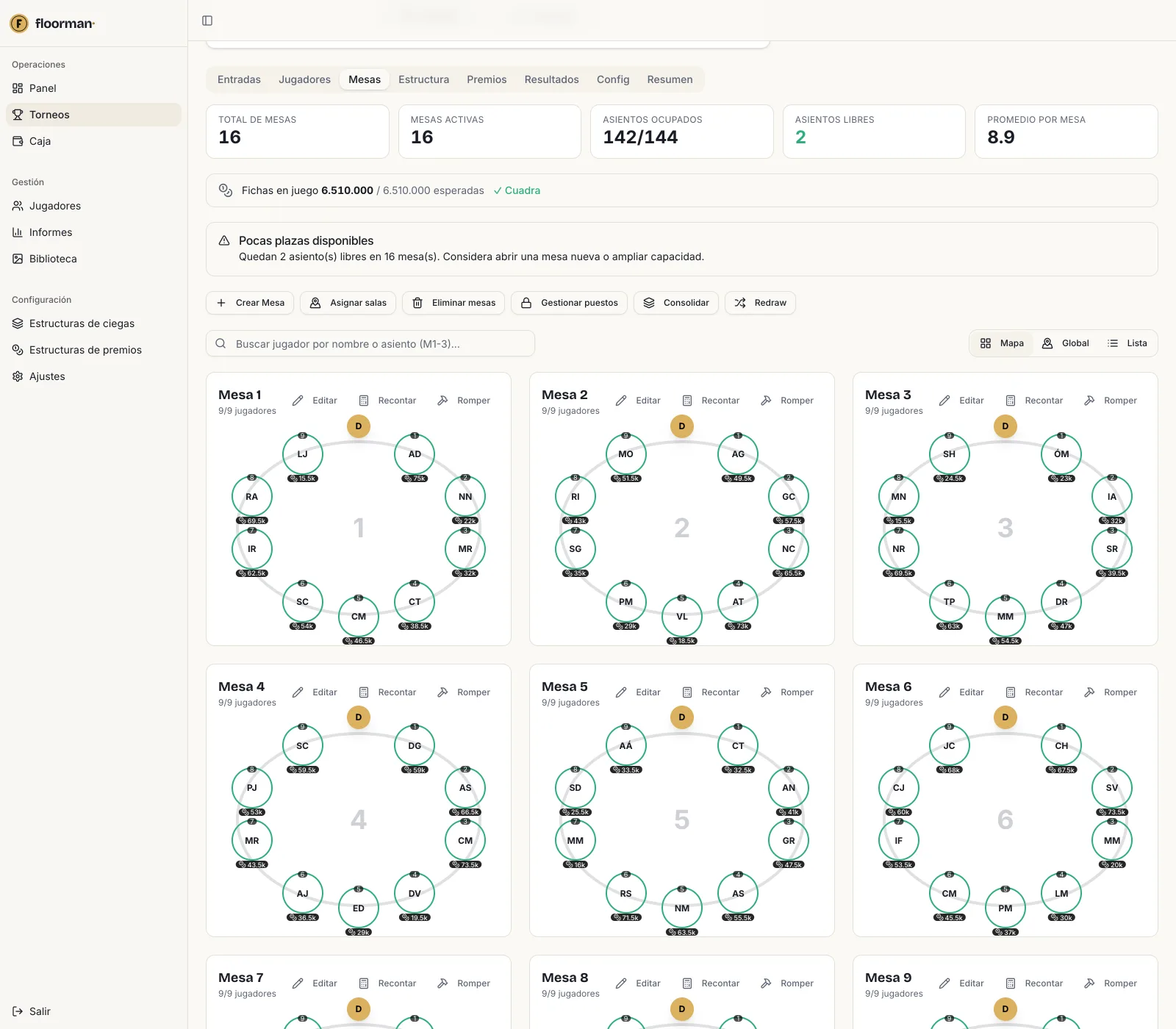Open the Resumen tab
Image resolution: width=1176 pixels, height=1029 pixels.
click(670, 79)
